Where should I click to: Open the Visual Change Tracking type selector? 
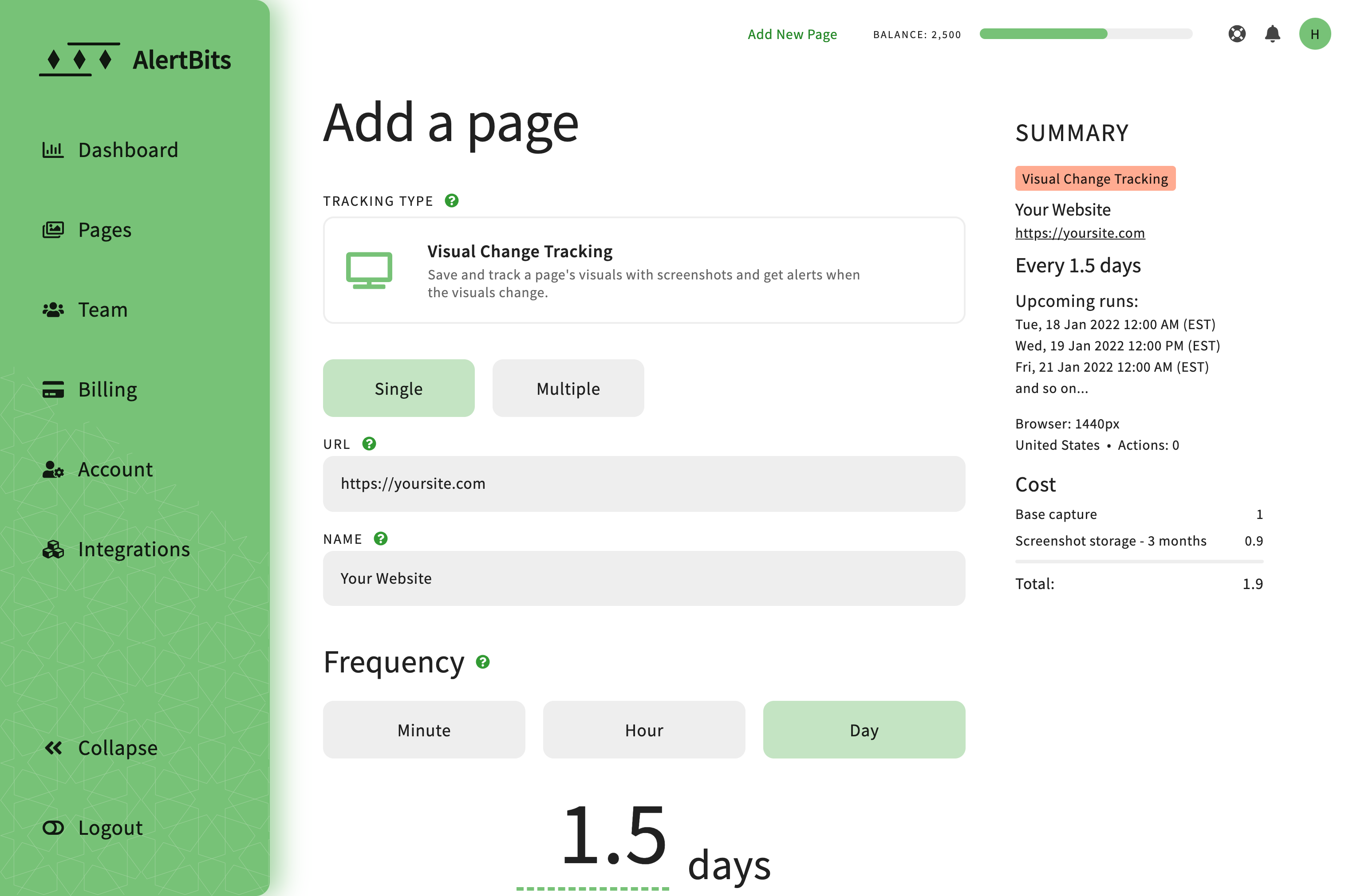point(643,270)
